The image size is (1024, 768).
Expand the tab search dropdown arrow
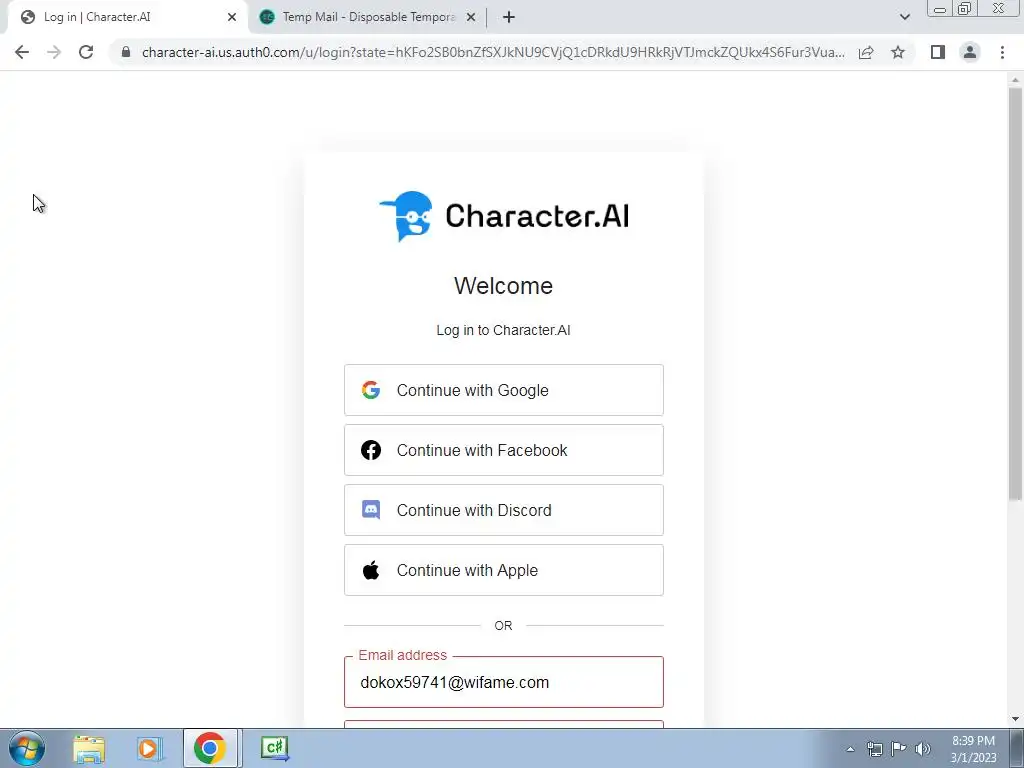[904, 17]
